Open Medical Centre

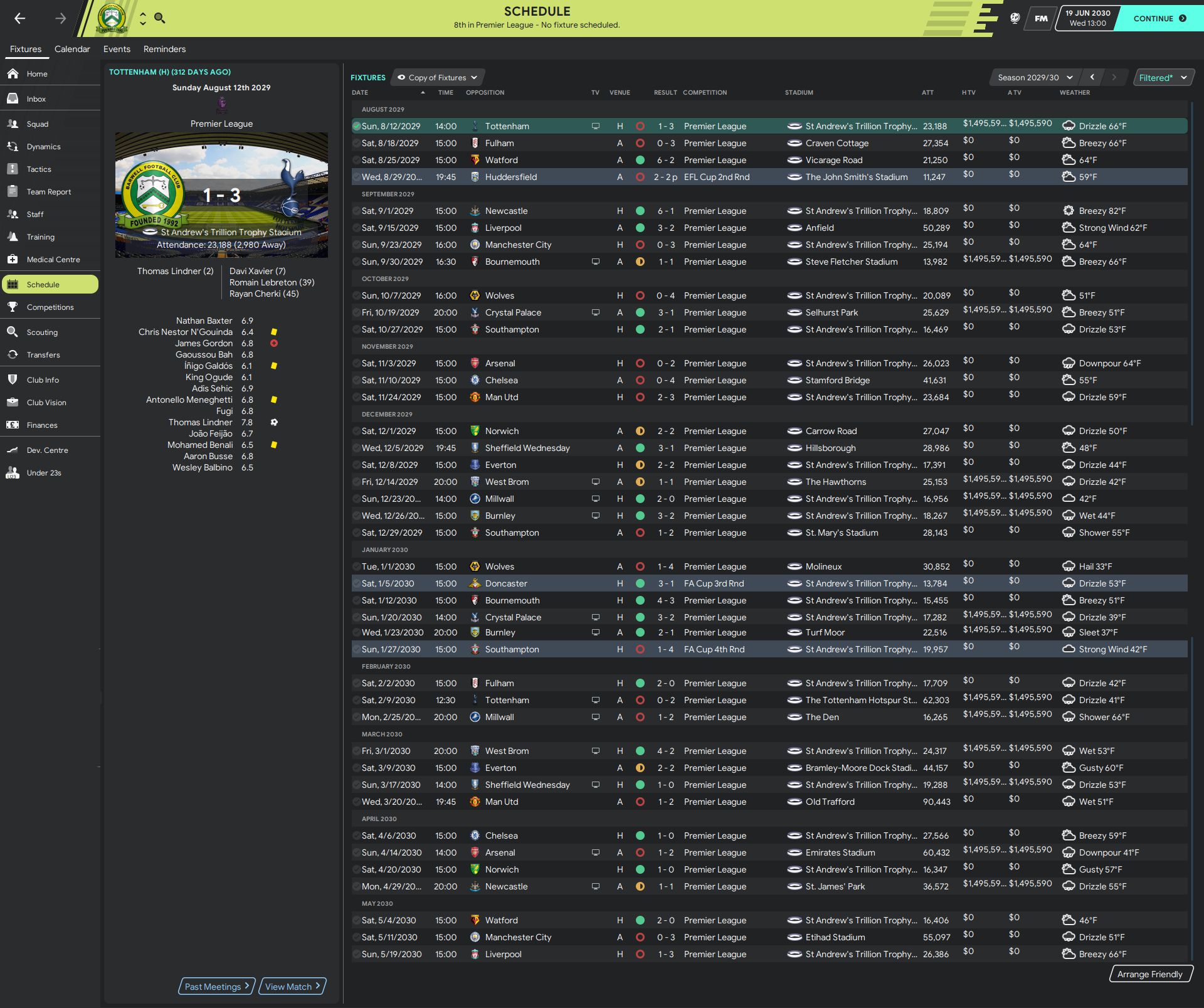point(50,259)
